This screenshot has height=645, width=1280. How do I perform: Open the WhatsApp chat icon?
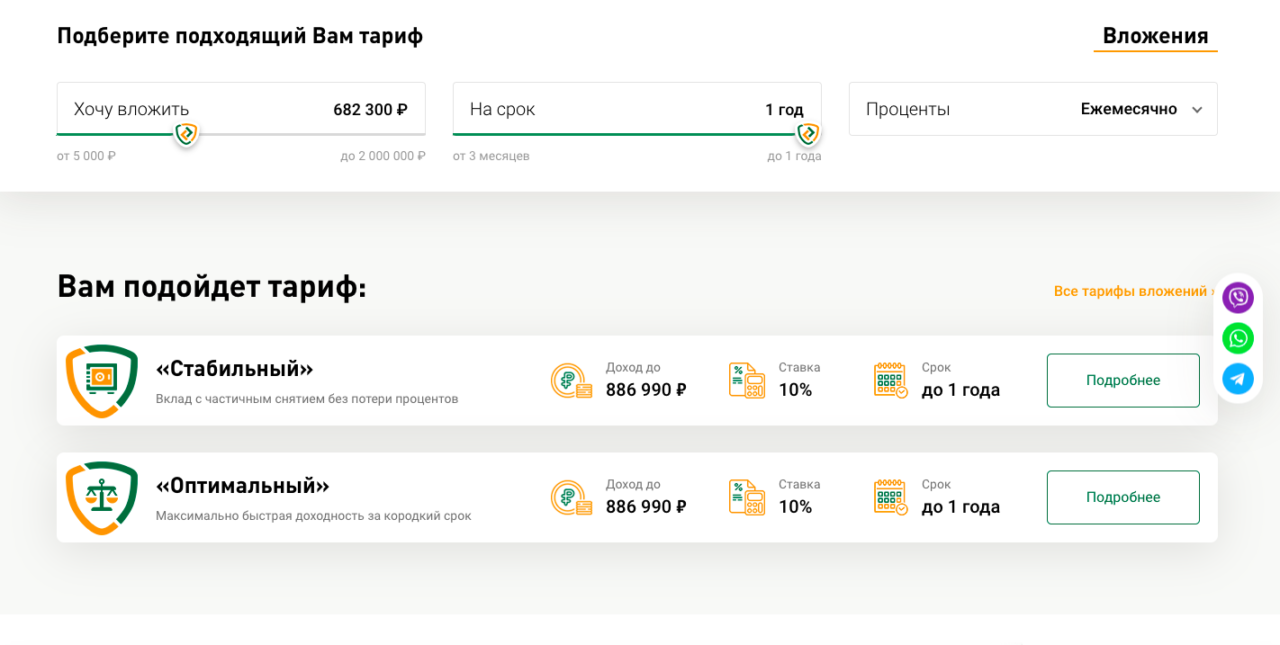pyautogui.click(x=1238, y=338)
